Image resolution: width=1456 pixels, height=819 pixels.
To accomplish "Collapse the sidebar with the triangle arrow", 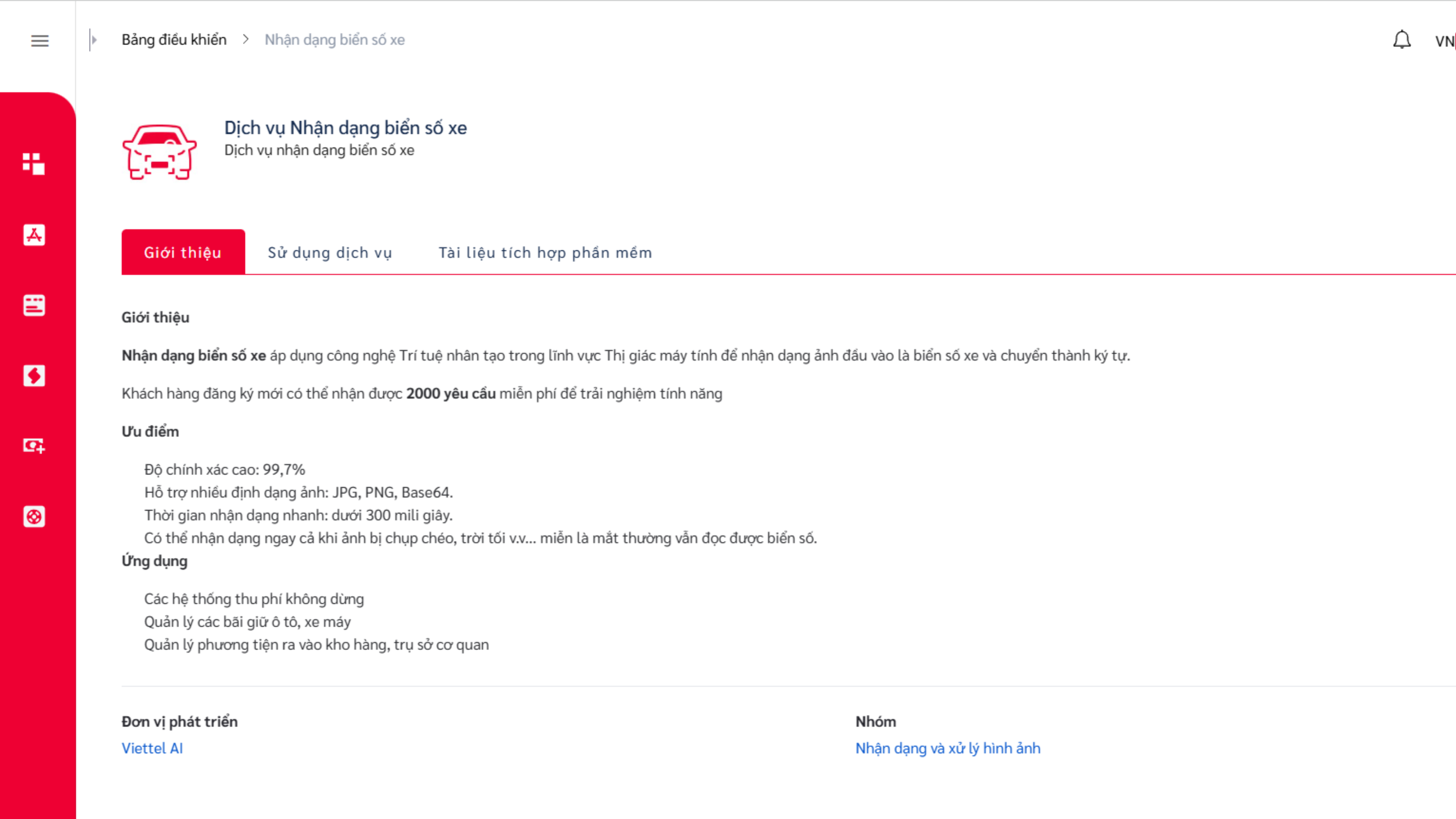I will click(x=94, y=40).
